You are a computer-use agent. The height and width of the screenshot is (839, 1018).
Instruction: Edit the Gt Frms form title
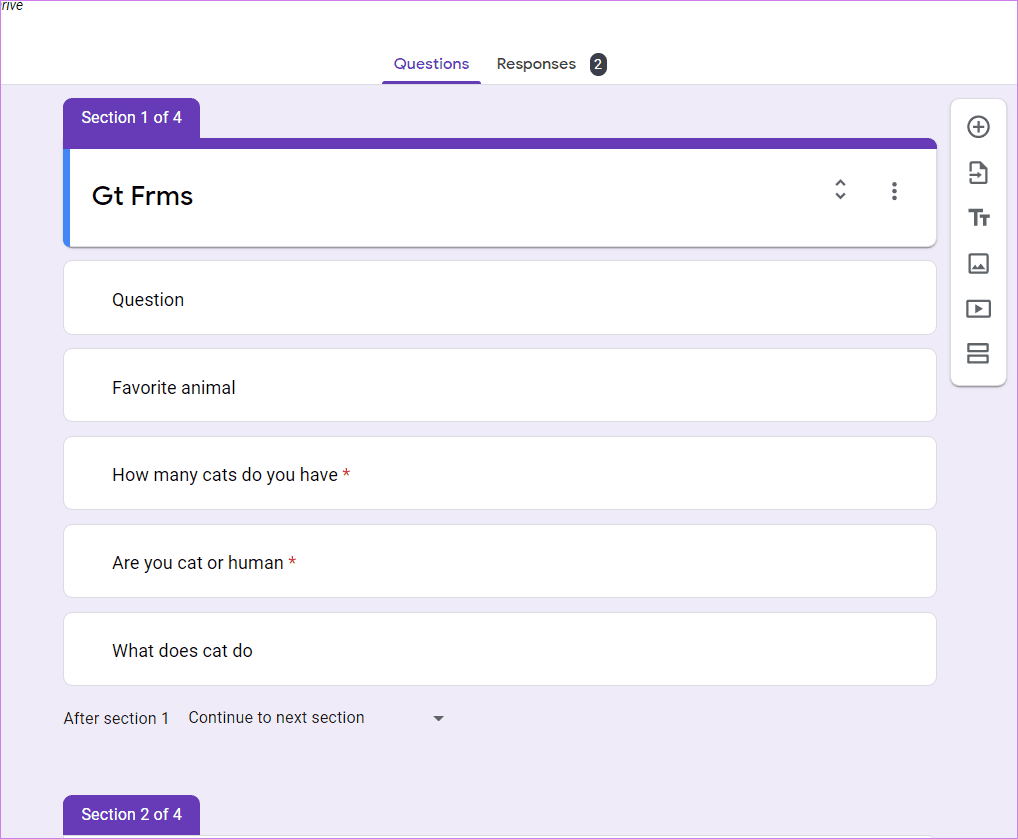pos(142,195)
